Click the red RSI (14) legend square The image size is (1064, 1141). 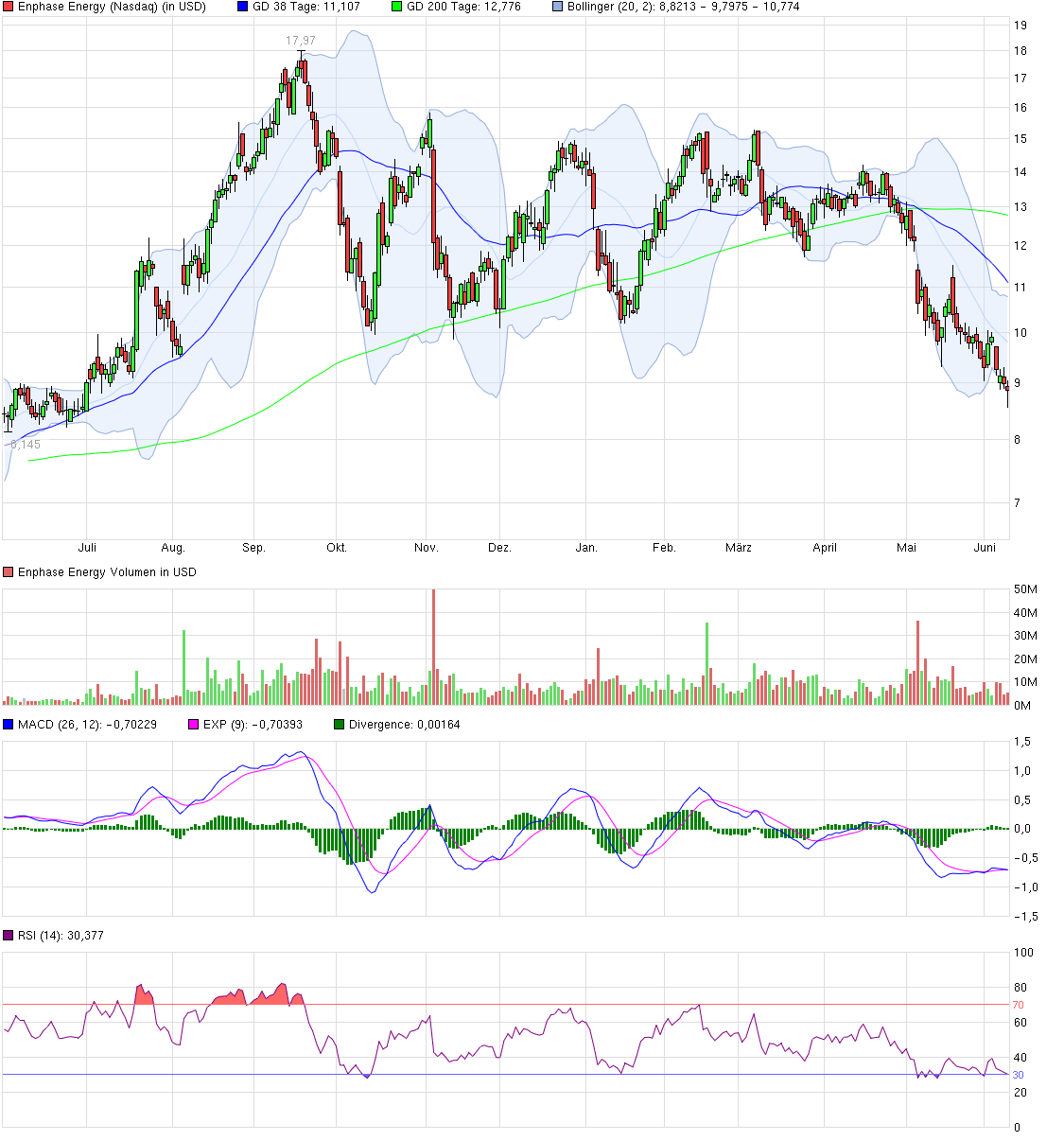pos(9,935)
